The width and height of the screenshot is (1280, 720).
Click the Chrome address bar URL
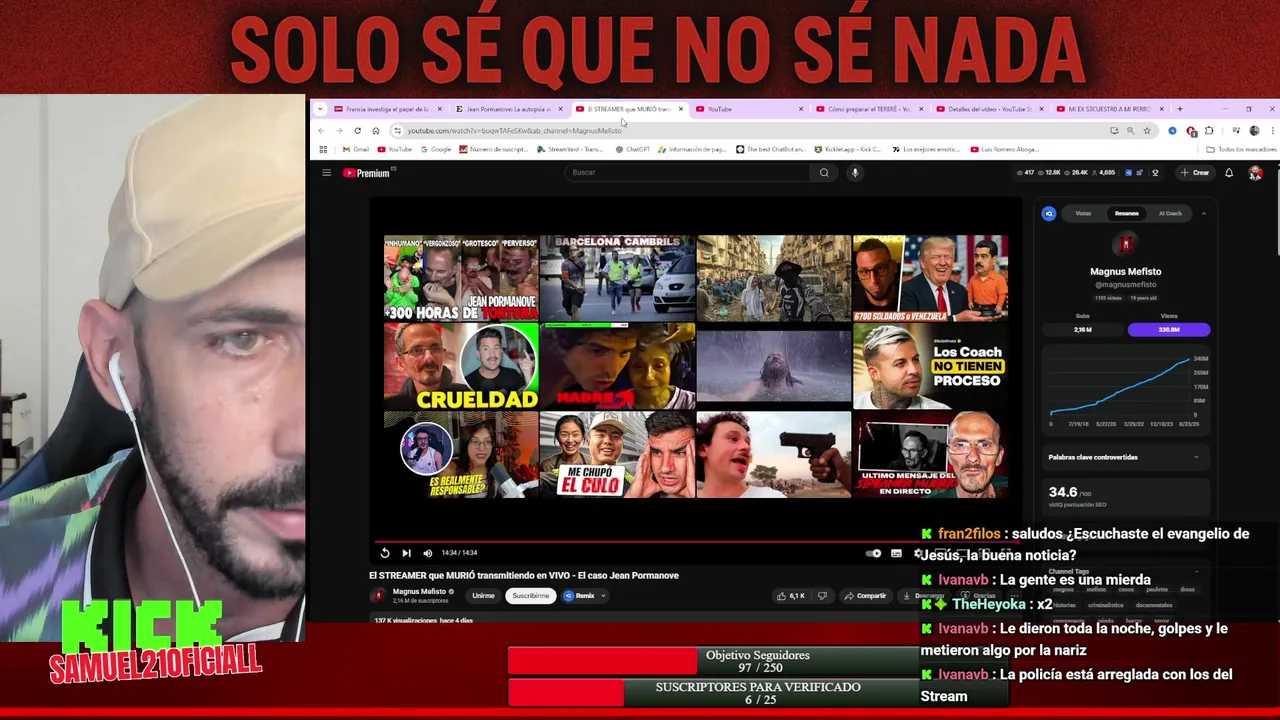tap(514, 131)
